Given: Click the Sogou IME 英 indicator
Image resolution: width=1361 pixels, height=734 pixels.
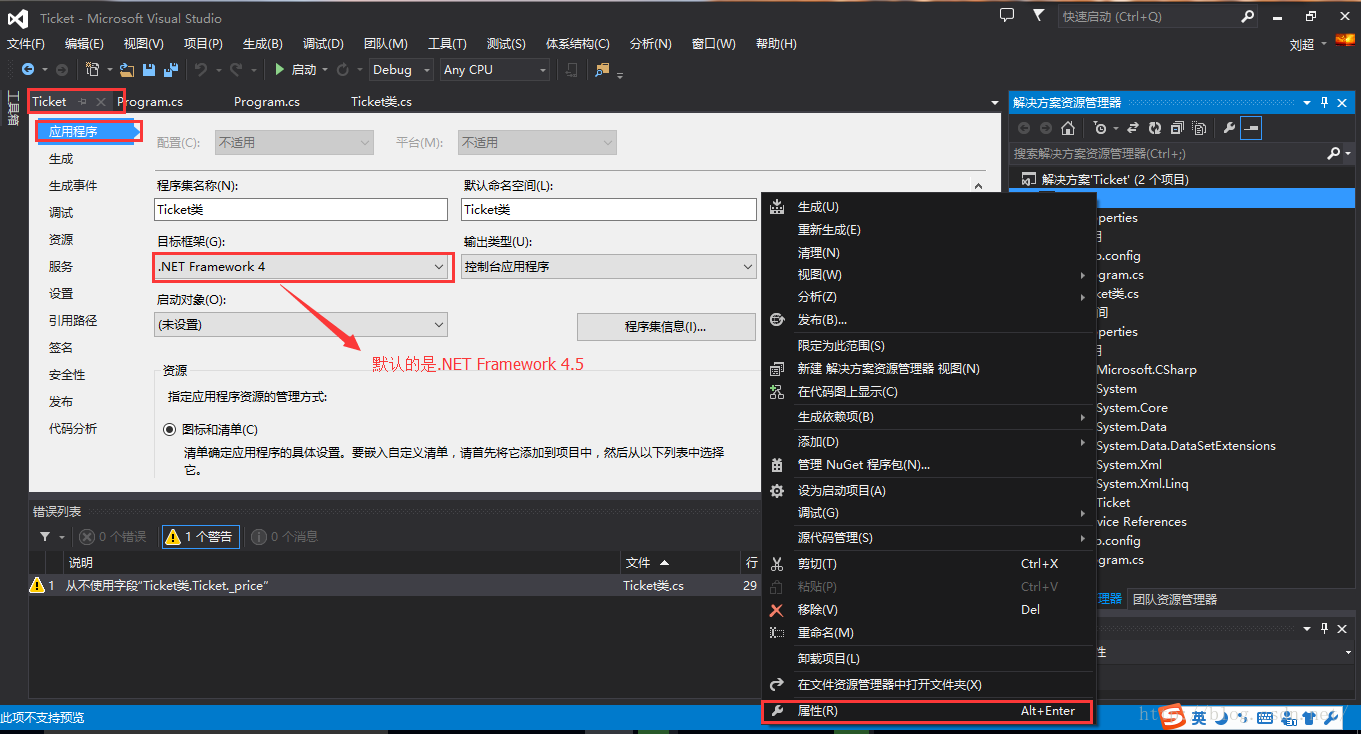Looking at the screenshot, I should click(1199, 718).
